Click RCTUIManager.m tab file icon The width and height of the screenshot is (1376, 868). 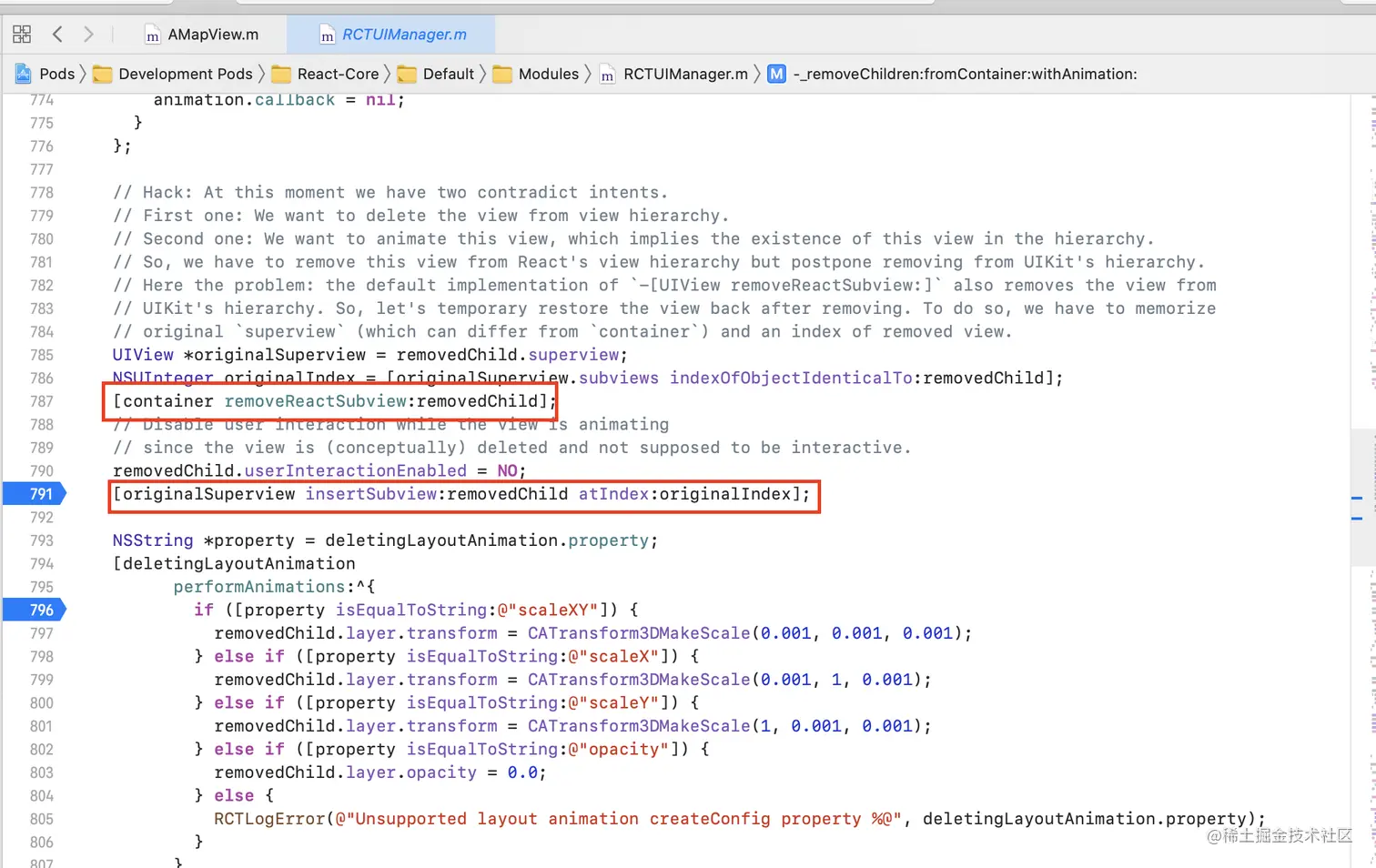coord(327,35)
